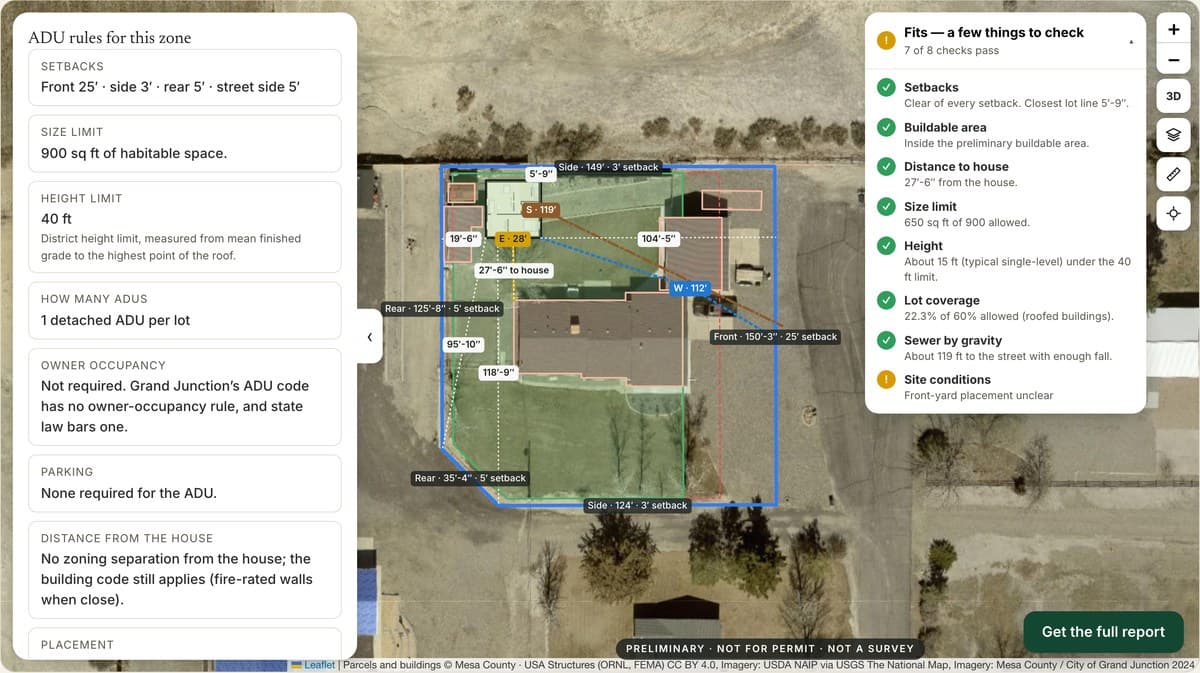Click the 118'-9" distance label

click(x=498, y=372)
